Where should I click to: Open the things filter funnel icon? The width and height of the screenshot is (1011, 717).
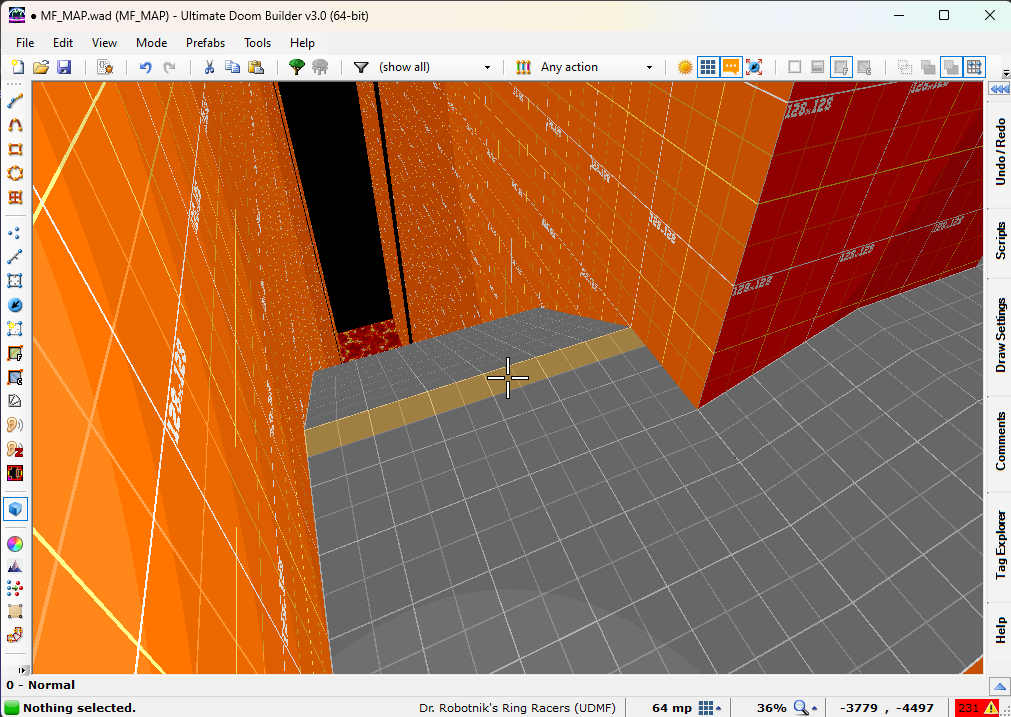pyautogui.click(x=361, y=67)
